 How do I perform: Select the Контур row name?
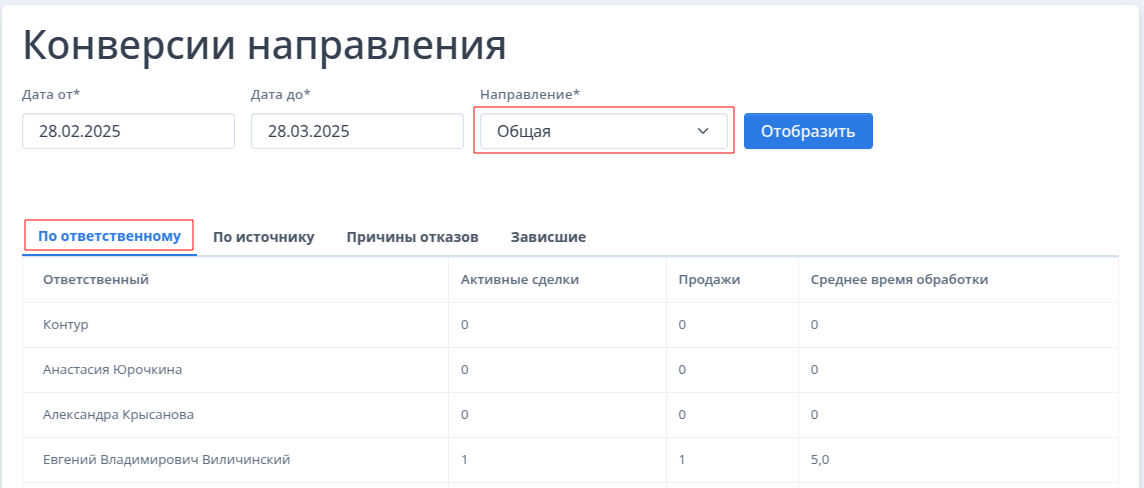click(x=66, y=325)
